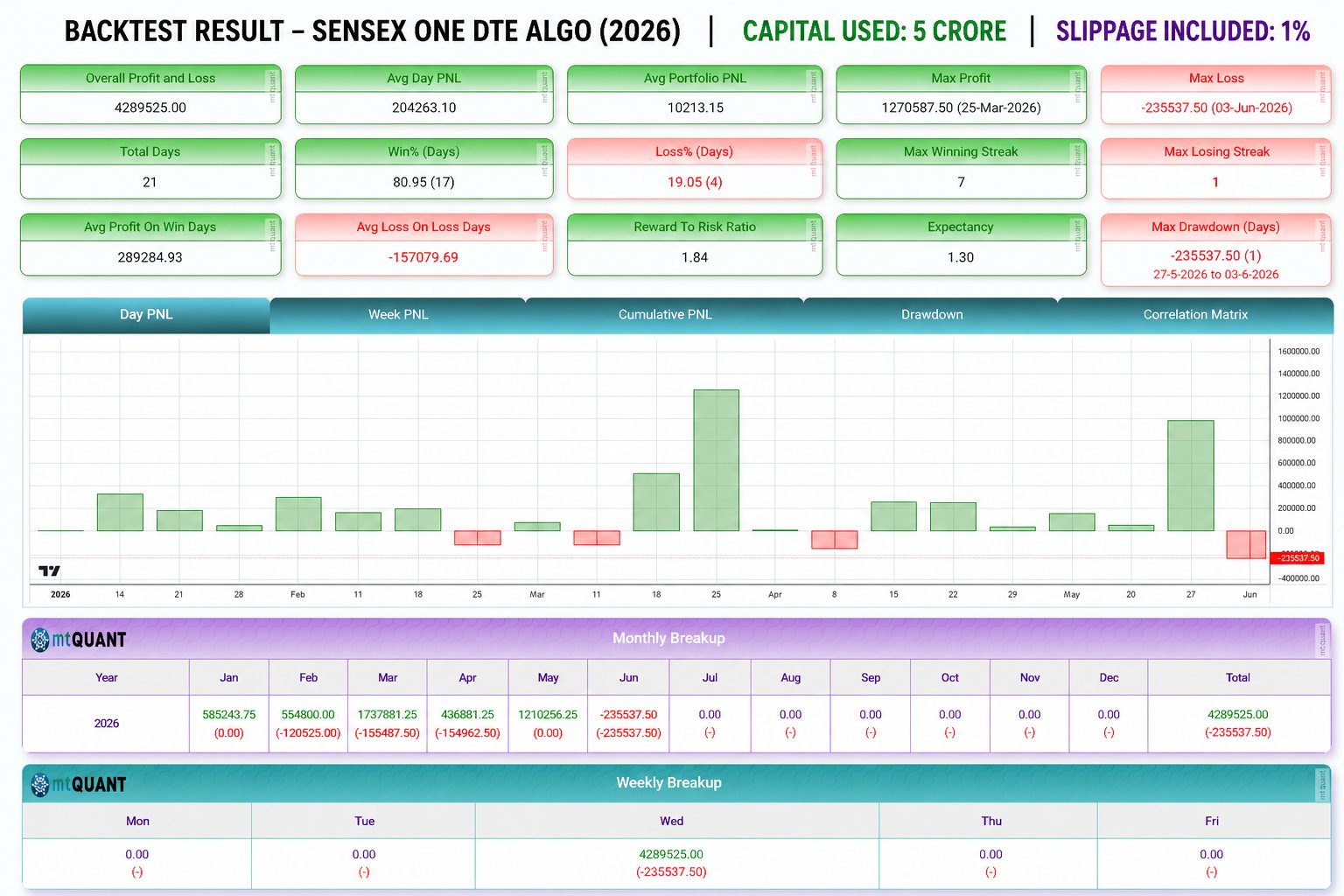1344x896 pixels.
Task: Click the green bar at 18 March
Action: pyautogui.click(x=656, y=502)
